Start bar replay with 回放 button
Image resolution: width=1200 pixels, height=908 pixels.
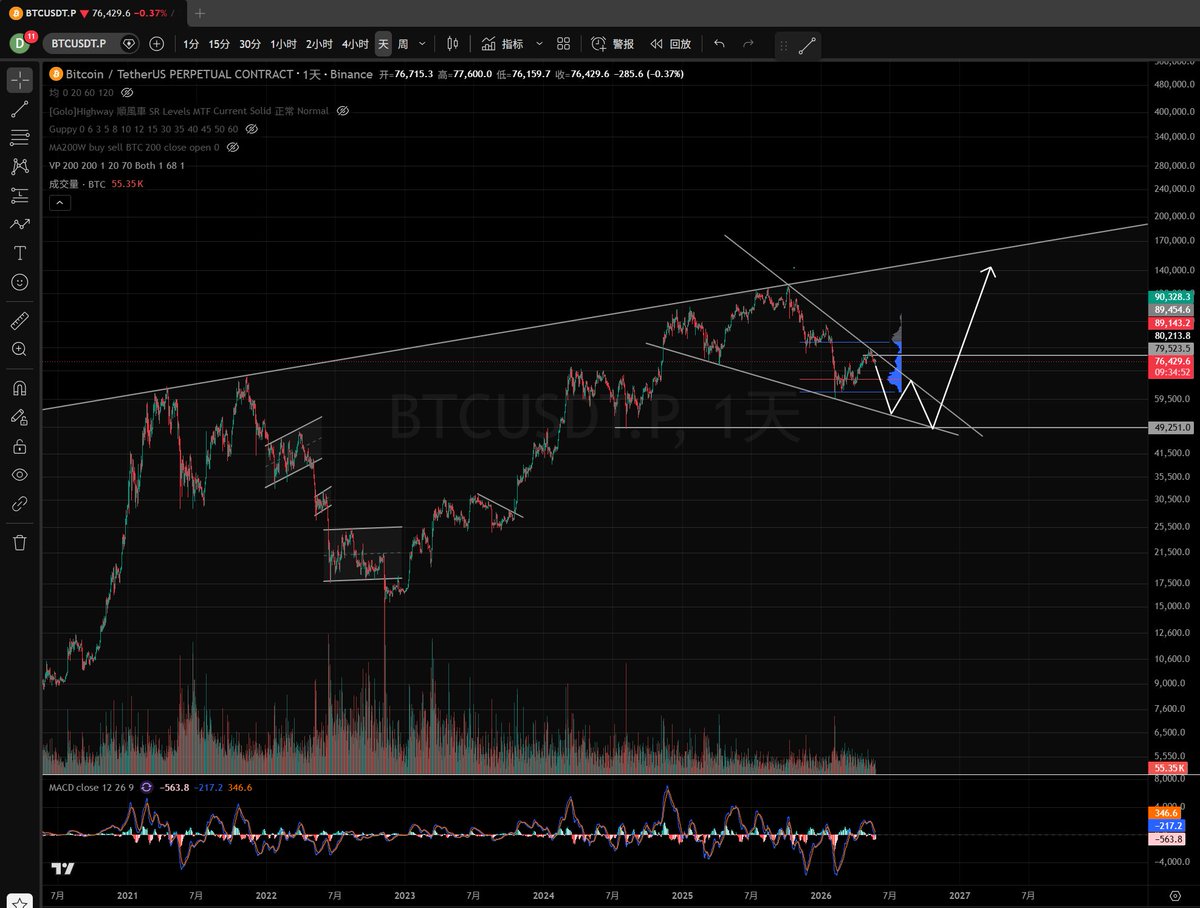(670, 44)
